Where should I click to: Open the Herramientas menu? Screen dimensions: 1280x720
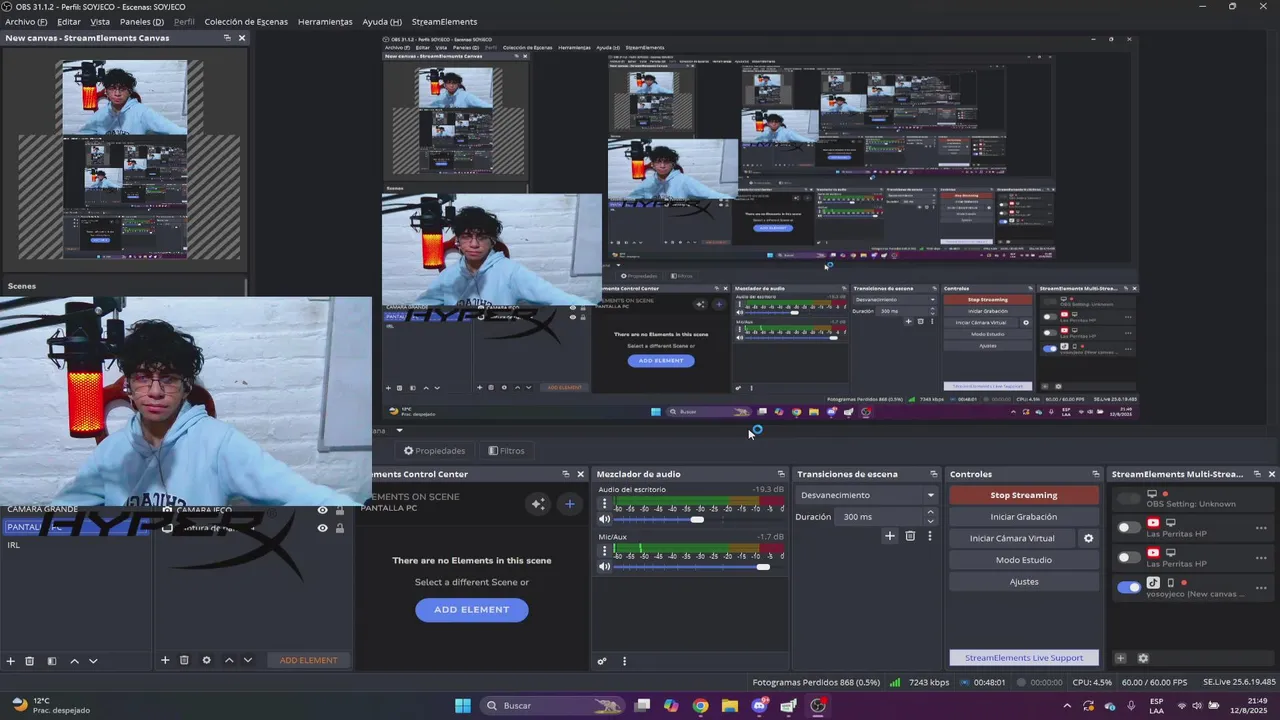click(325, 21)
